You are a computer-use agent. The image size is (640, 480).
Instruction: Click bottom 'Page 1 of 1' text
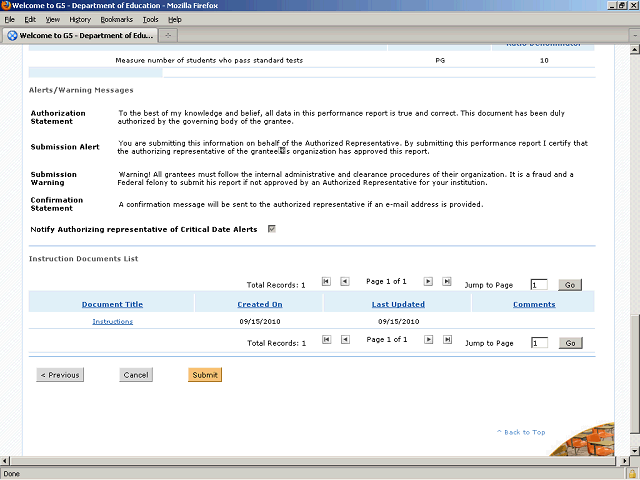pyautogui.click(x=387, y=340)
